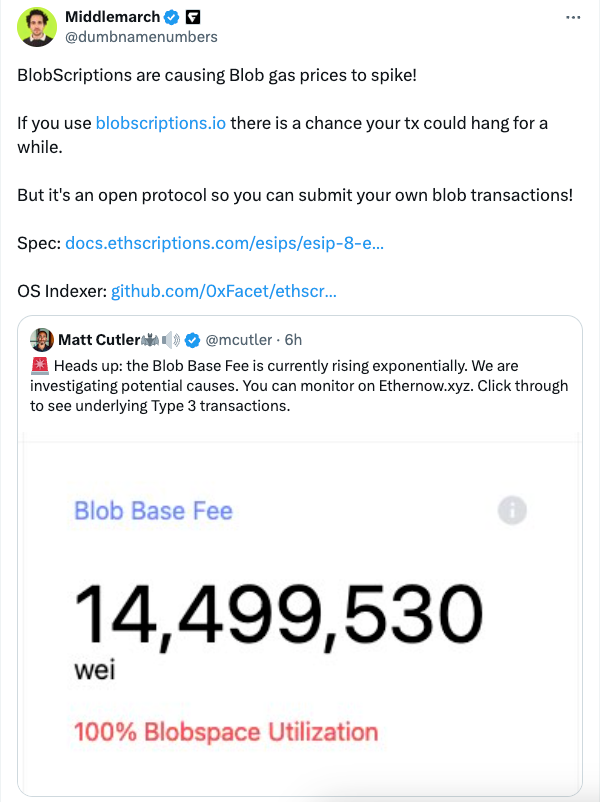This screenshot has width=600, height=802.
Task: Open Matt Cutler's small avatar
Action: point(42,340)
